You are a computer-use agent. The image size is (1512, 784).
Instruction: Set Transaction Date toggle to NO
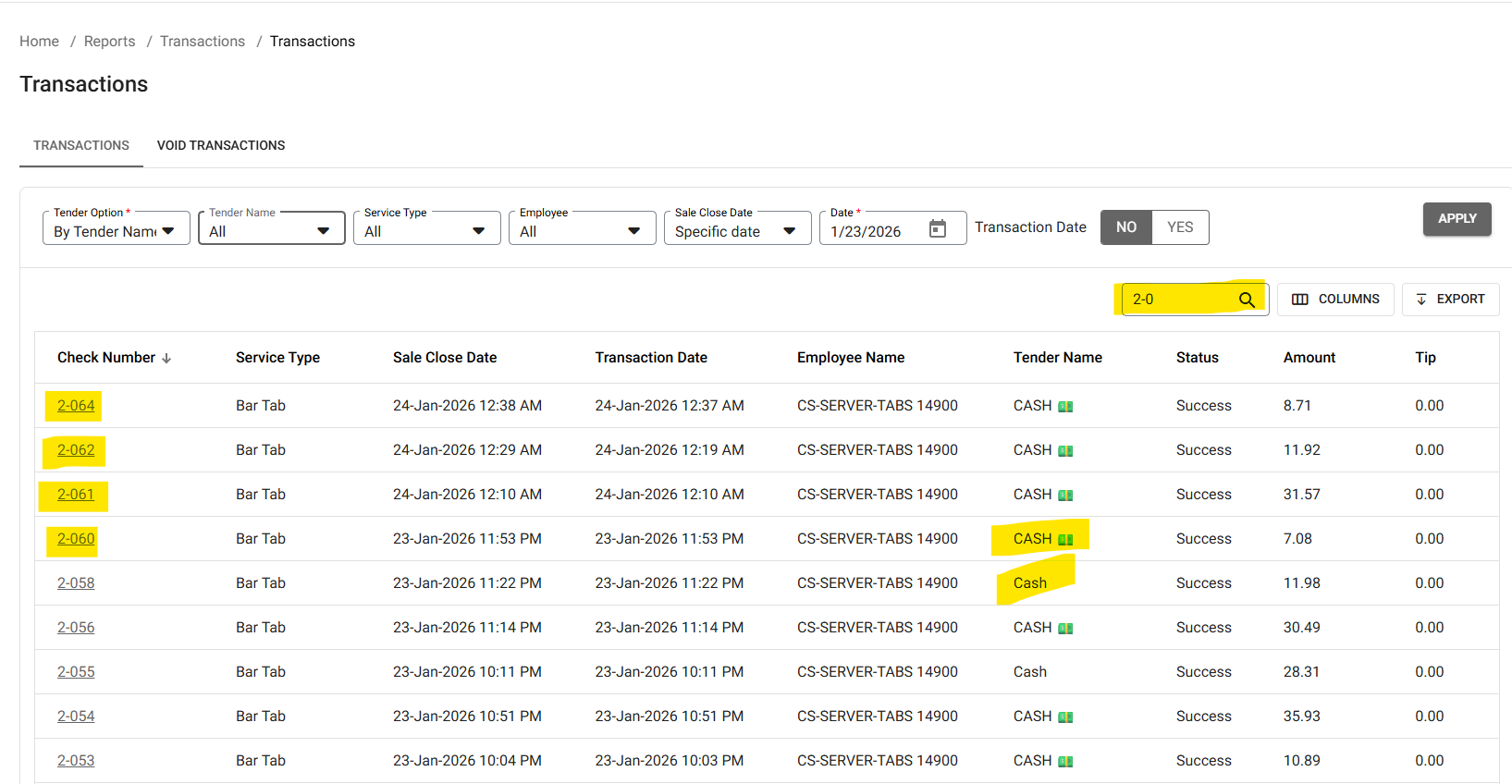point(1125,227)
